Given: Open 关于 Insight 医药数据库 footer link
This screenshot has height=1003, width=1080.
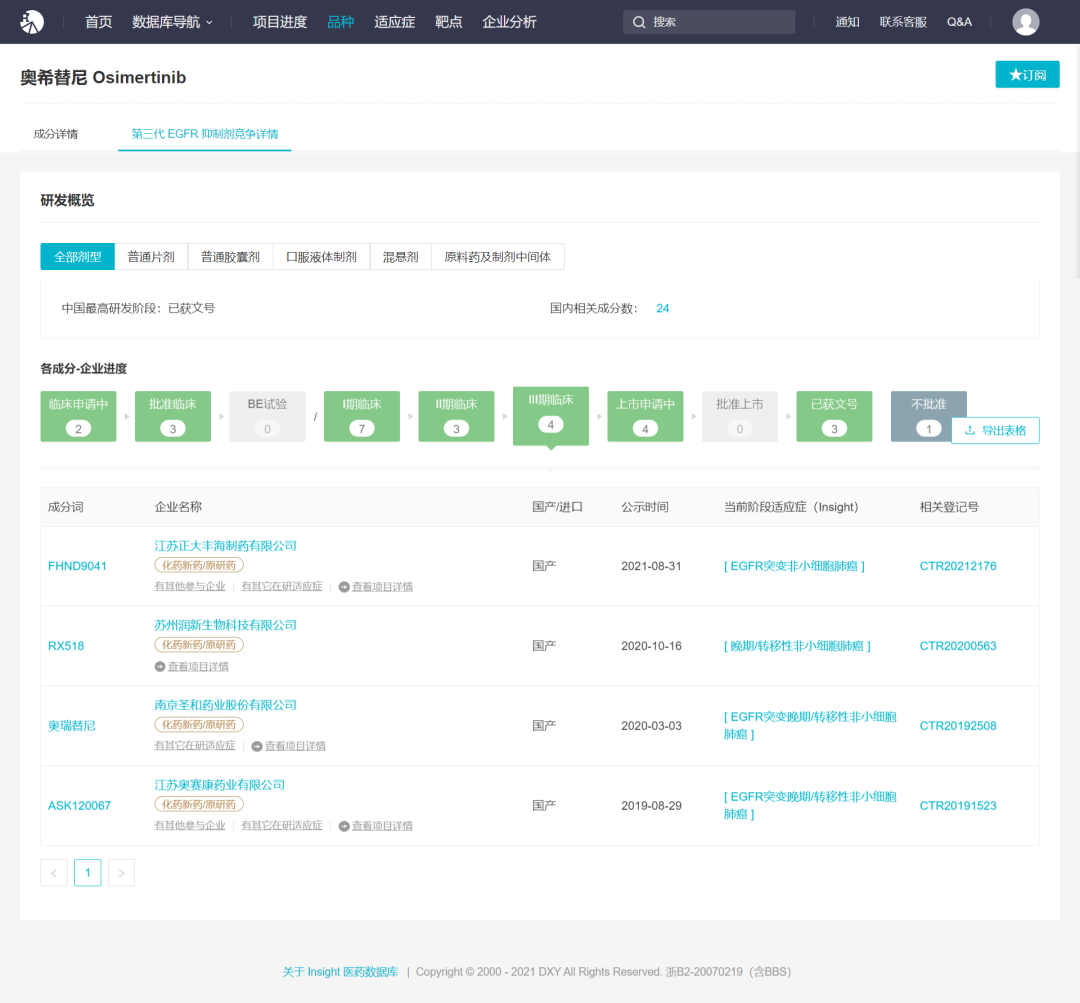Looking at the screenshot, I should click(x=340, y=972).
